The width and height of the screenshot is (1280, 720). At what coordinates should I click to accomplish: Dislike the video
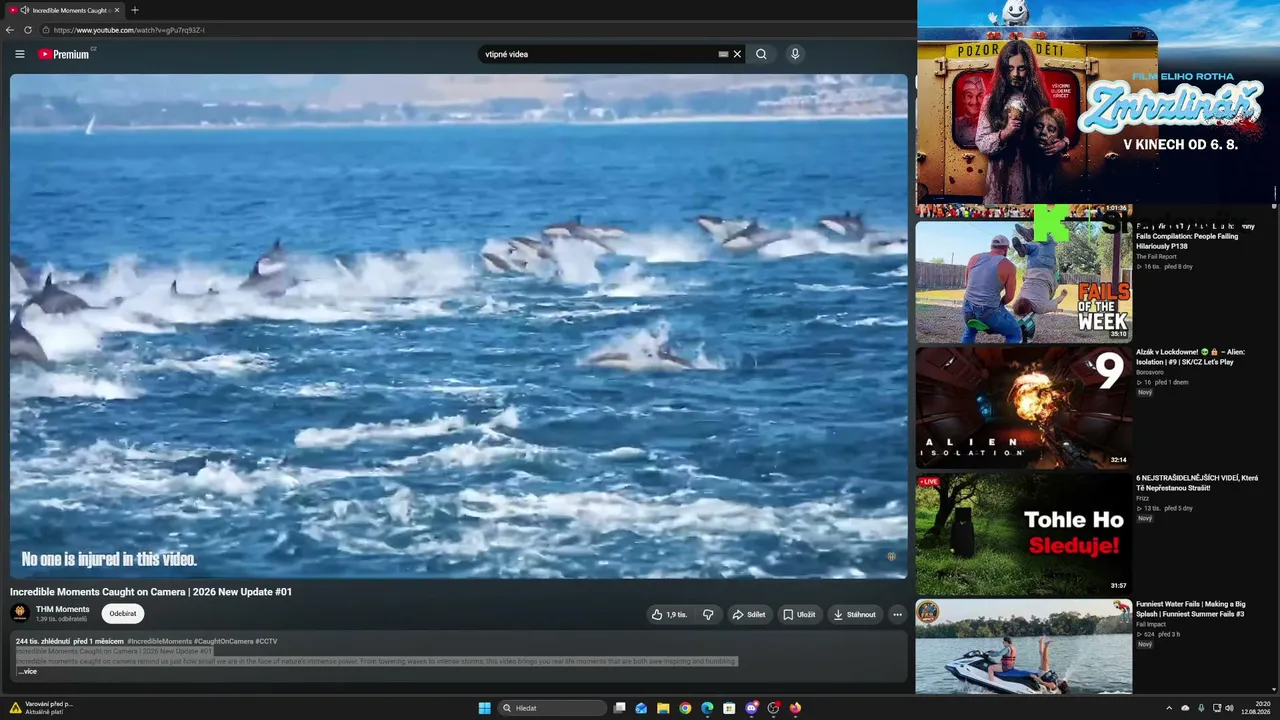click(708, 615)
